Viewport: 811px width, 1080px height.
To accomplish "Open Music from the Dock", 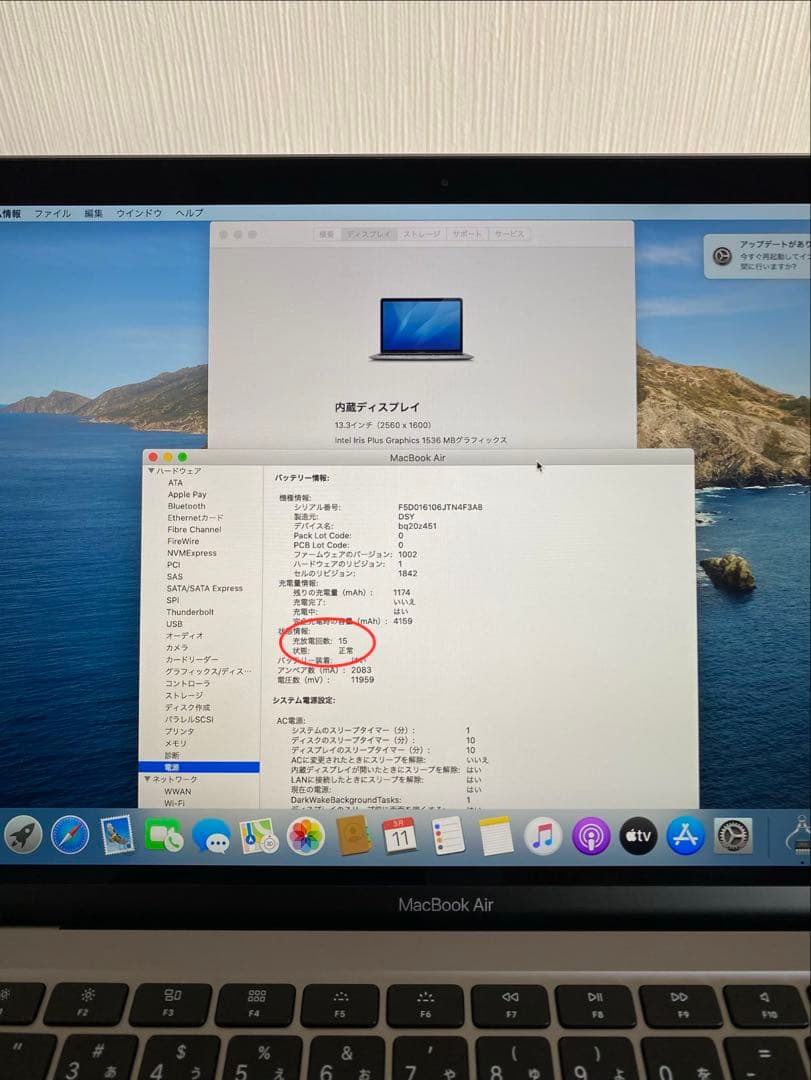I will point(543,836).
